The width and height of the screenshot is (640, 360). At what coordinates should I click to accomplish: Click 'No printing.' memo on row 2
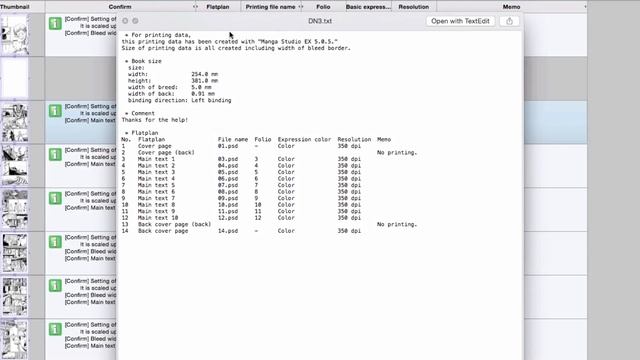[x=397, y=153]
